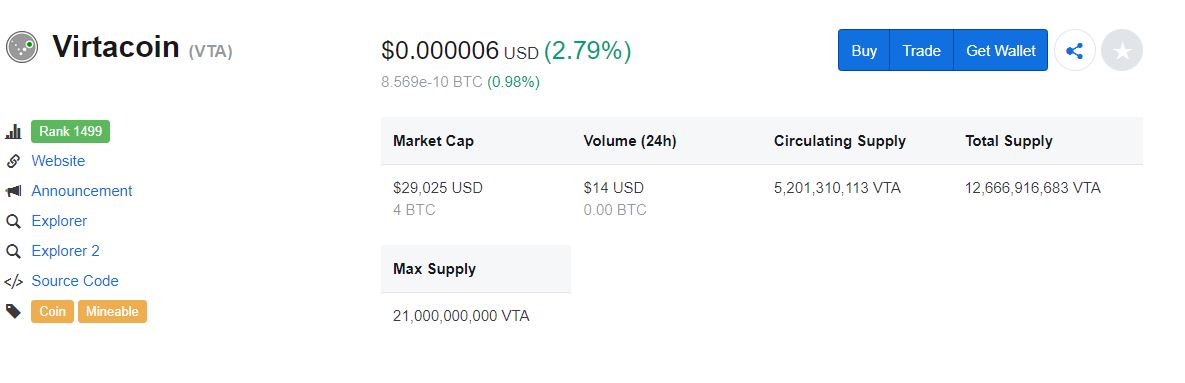This screenshot has height=383, width=1185.
Task: Click the megaphone Announcement icon
Action: tap(13, 191)
